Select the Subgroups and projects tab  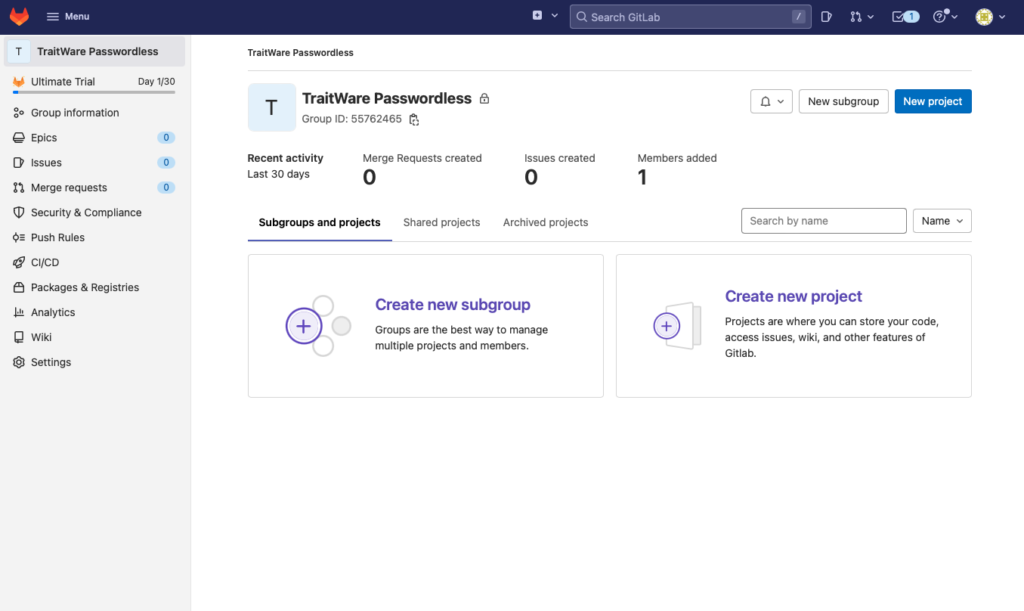pyautogui.click(x=319, y=223)
